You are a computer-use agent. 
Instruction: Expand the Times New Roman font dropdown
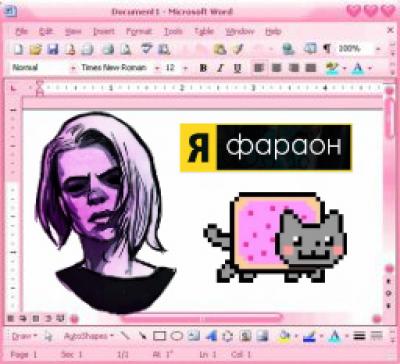pyautogui.click(x=157, y=68)
